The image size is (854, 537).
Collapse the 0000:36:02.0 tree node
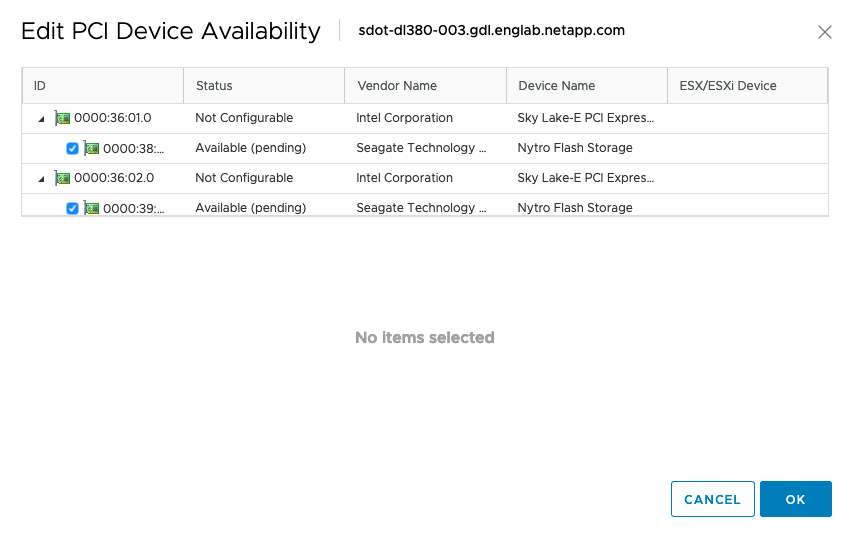tap(41, 179)
